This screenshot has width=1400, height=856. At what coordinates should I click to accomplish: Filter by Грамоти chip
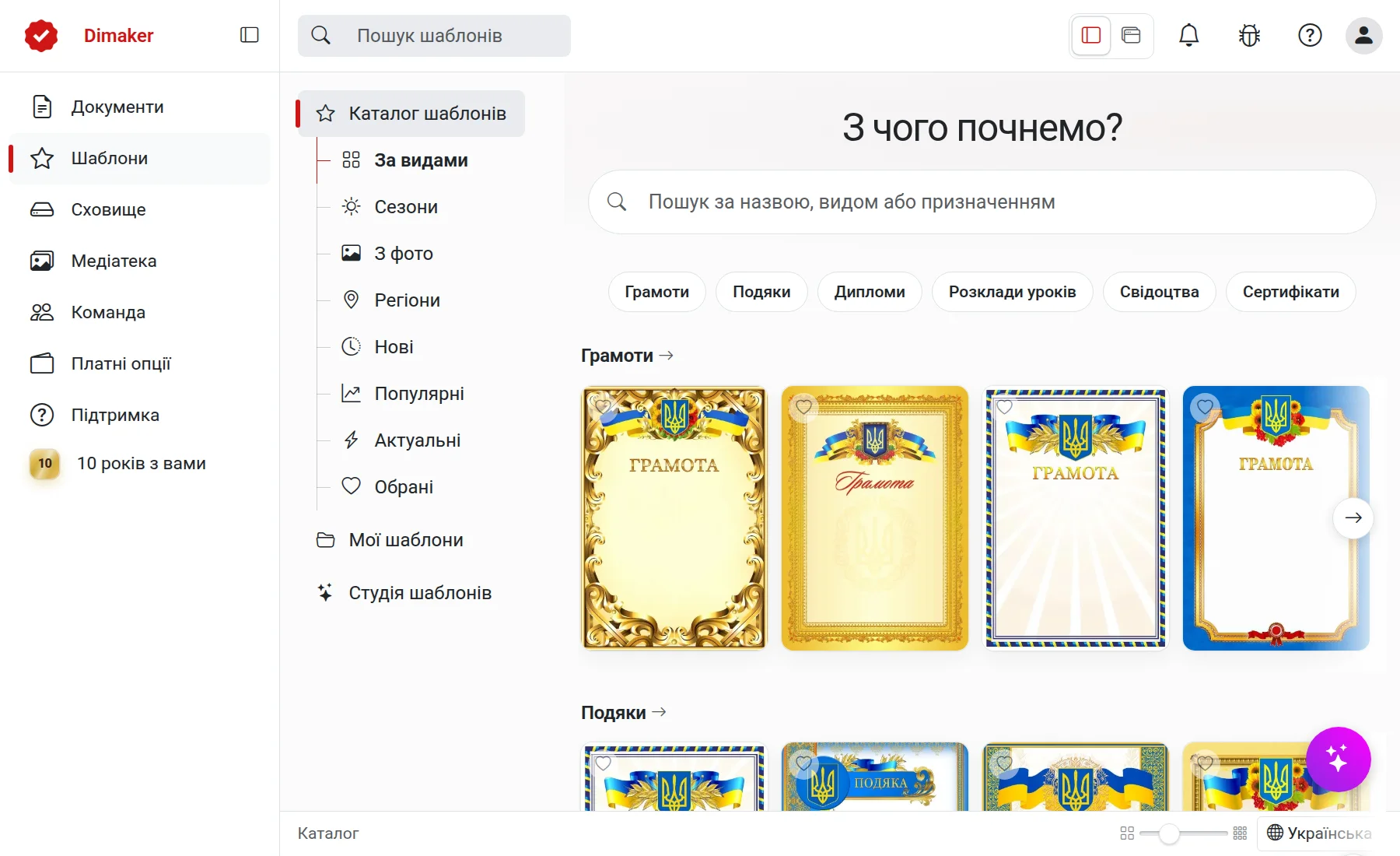657,292
